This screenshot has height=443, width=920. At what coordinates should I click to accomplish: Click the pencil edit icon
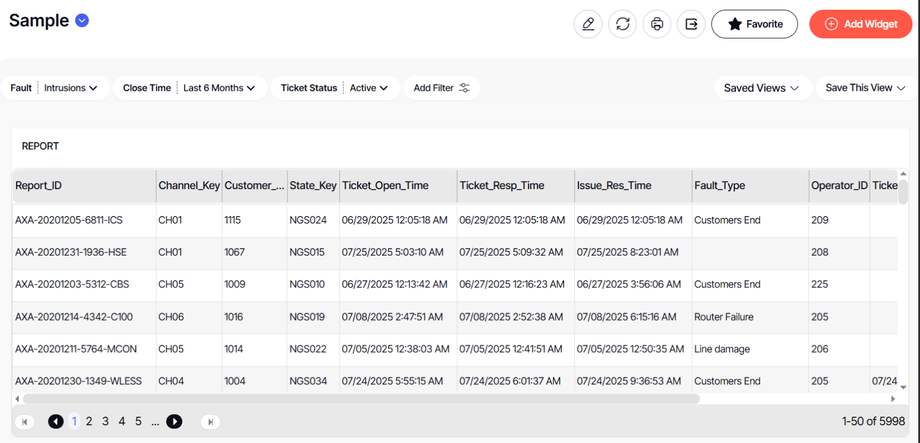[x=588, y=24]
